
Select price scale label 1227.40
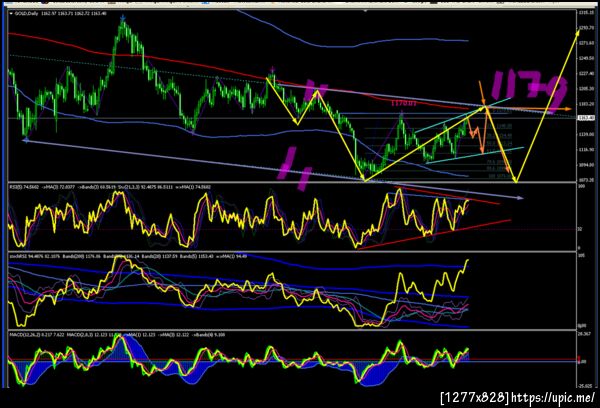[587, 73]
